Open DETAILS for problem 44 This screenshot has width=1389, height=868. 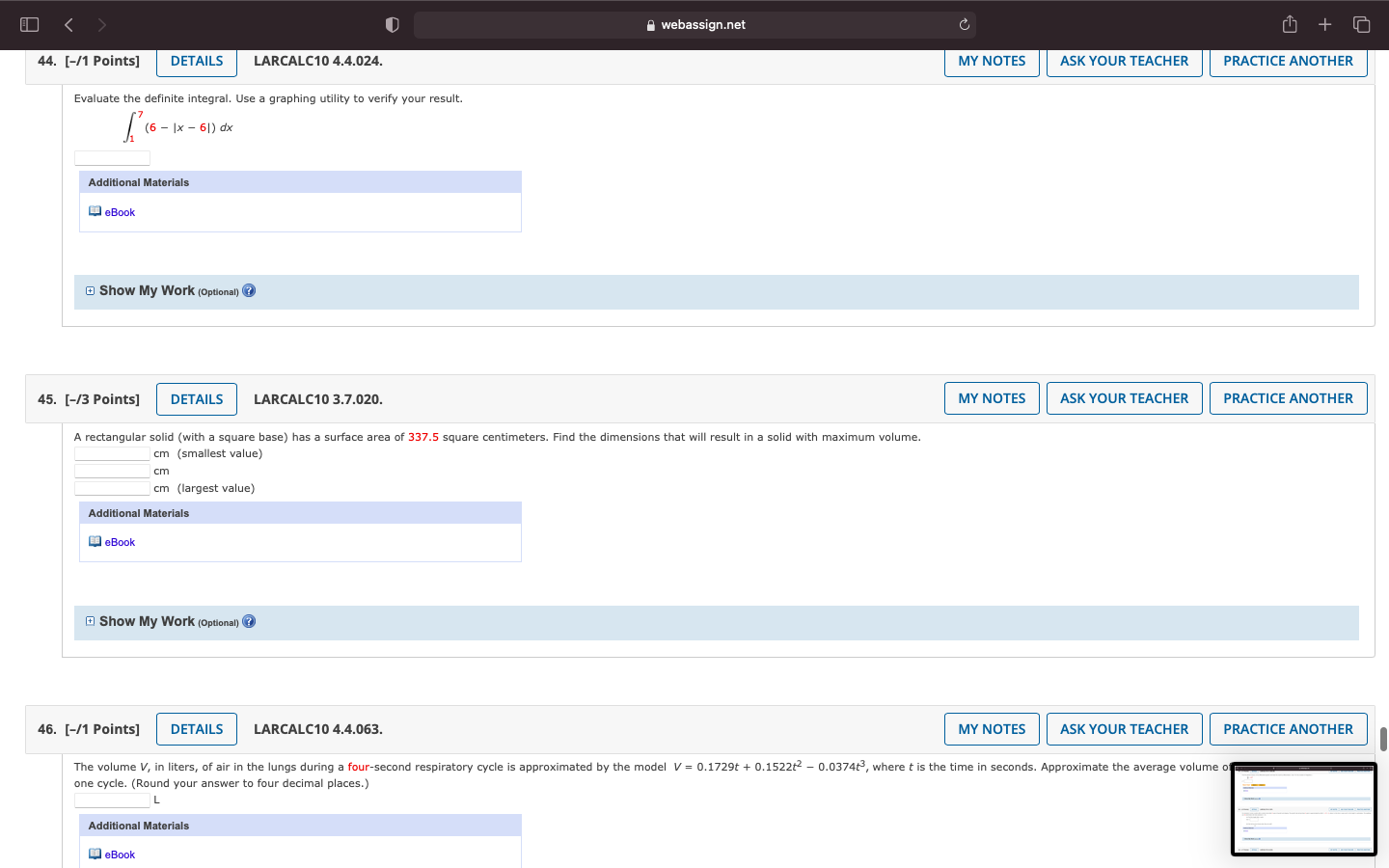tap(196, 61)
